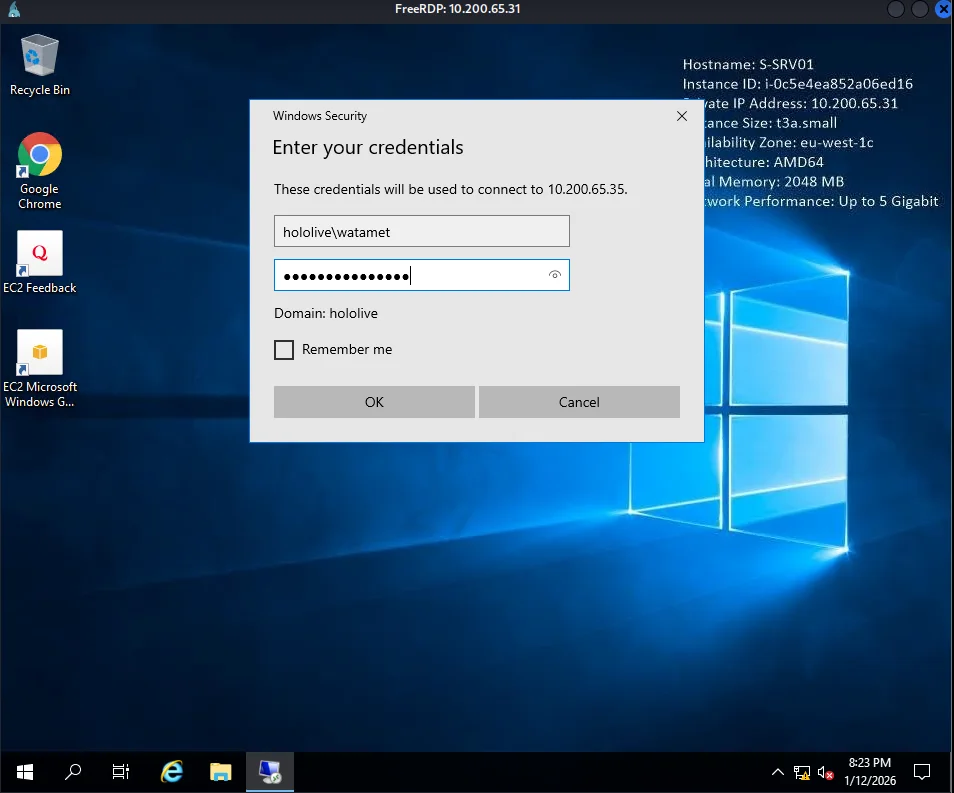Click the taskbar search magnifier icon
Image resolution: width=954 pixels, height=793 pixels.
click(x=73, y=772)
